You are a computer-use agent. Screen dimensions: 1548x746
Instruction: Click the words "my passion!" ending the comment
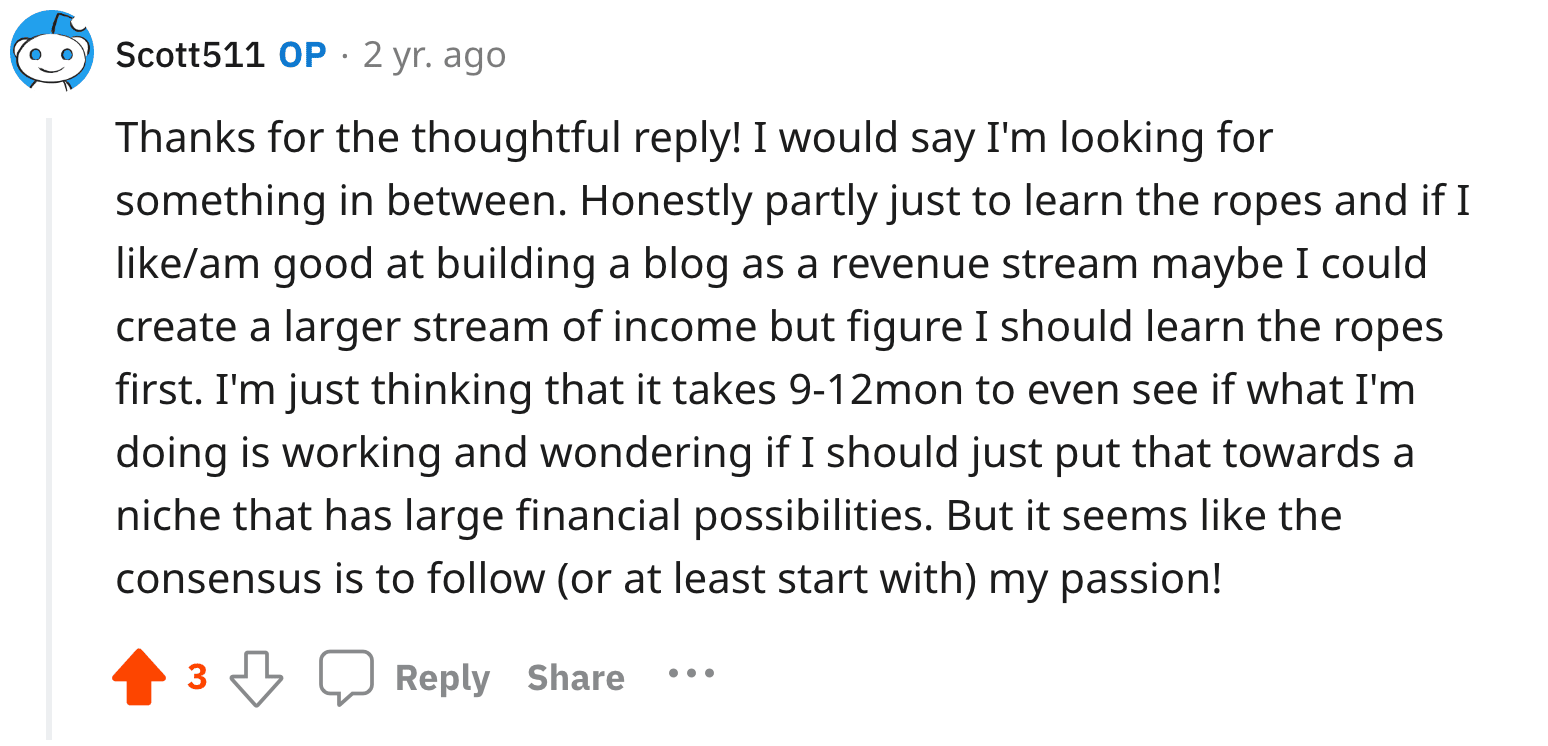(x=1105, y=579)
